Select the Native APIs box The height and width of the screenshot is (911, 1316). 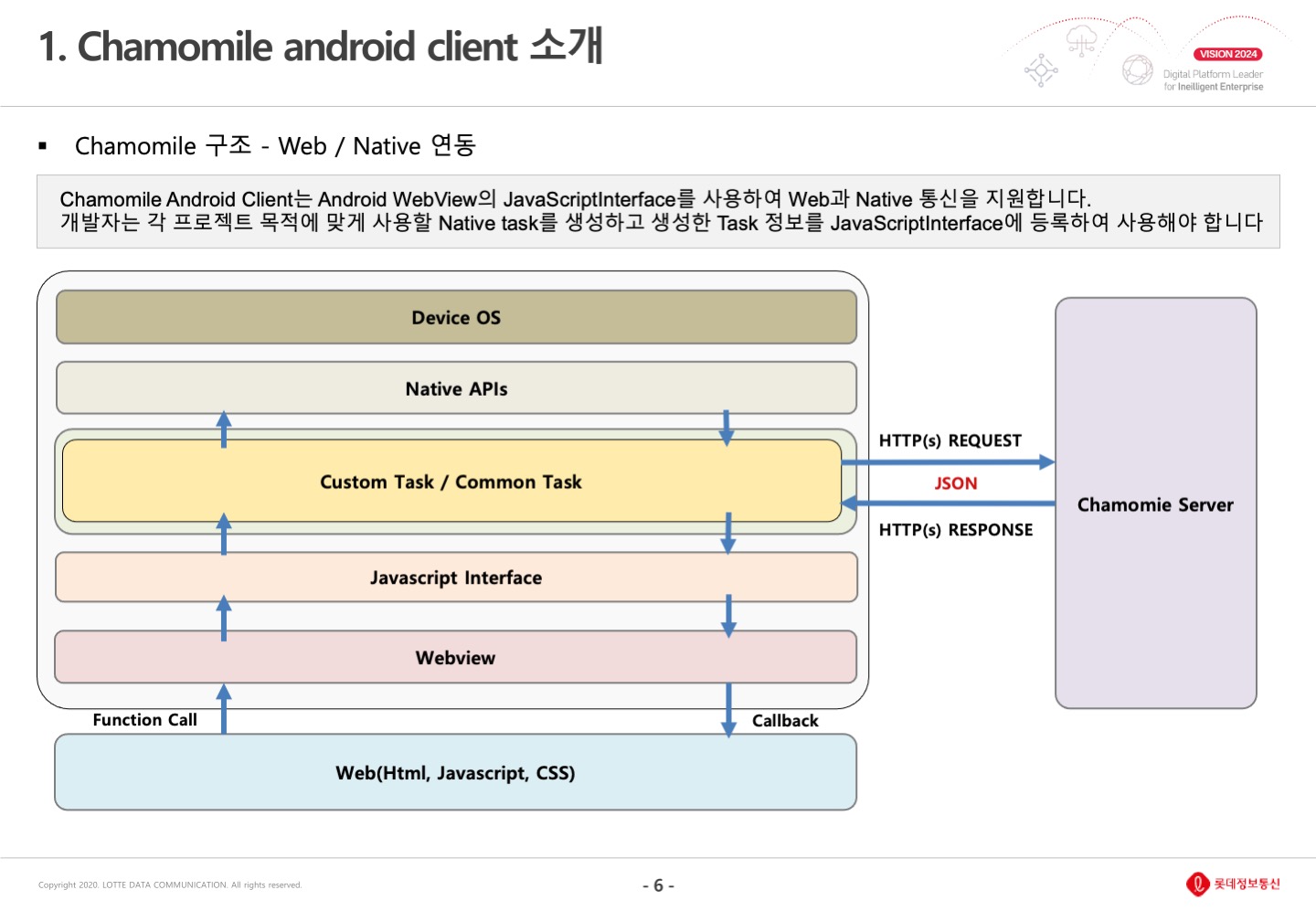click(456, 388)
